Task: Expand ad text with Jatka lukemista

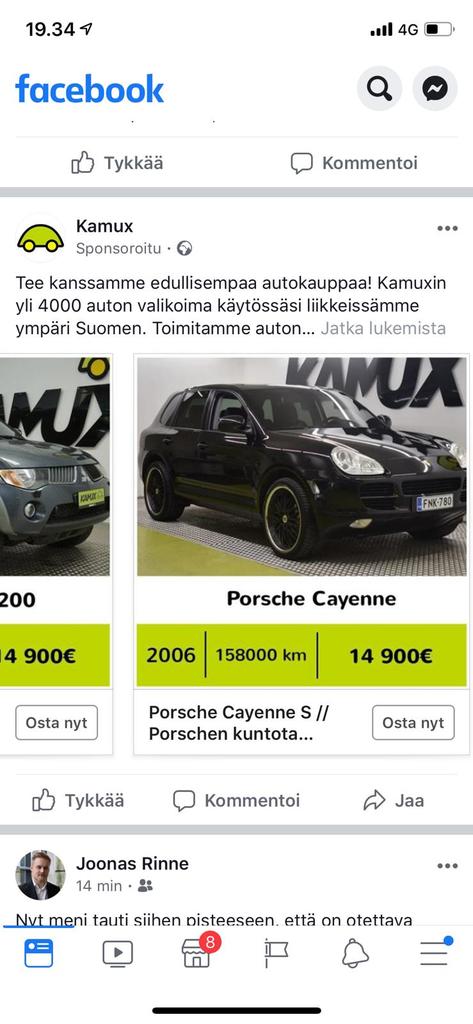Action: click(383, 328)
